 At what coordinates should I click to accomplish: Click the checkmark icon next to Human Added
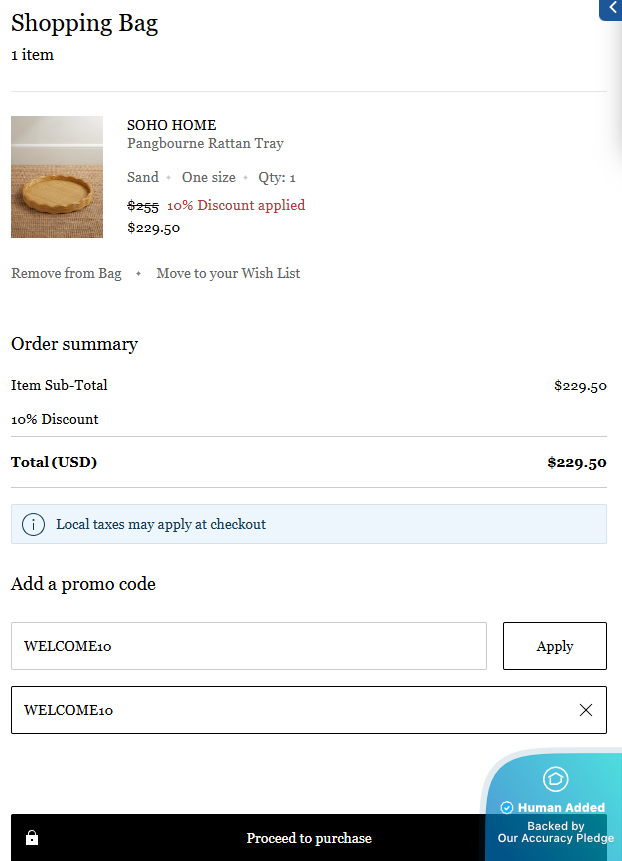(x=507, y=808)
